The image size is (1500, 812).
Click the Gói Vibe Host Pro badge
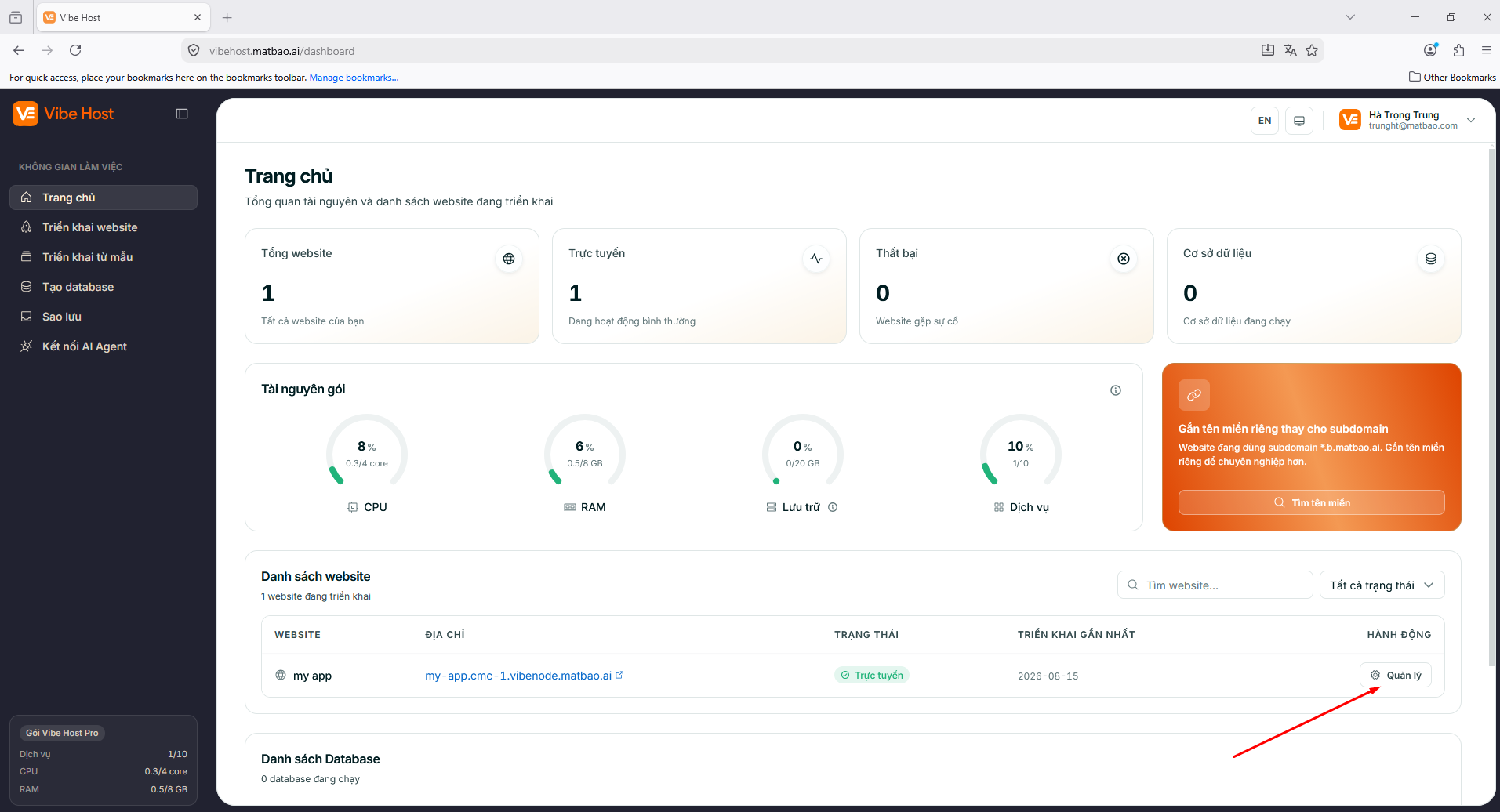pos(63,733)
